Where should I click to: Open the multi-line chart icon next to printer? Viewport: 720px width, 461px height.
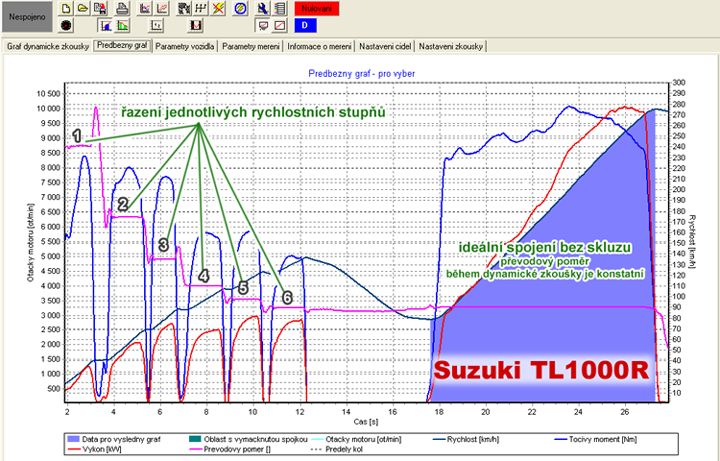(145, 8)
